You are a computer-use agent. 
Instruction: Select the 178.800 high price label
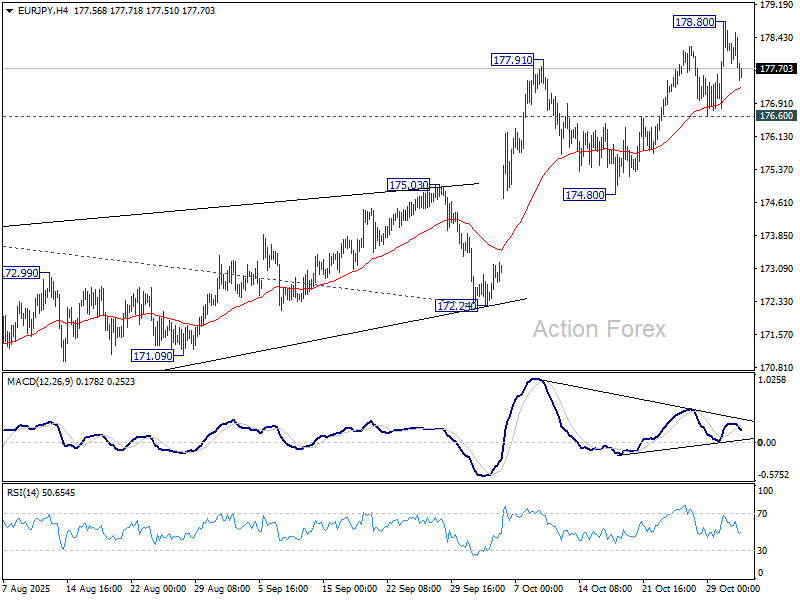(x=692, y=21)
